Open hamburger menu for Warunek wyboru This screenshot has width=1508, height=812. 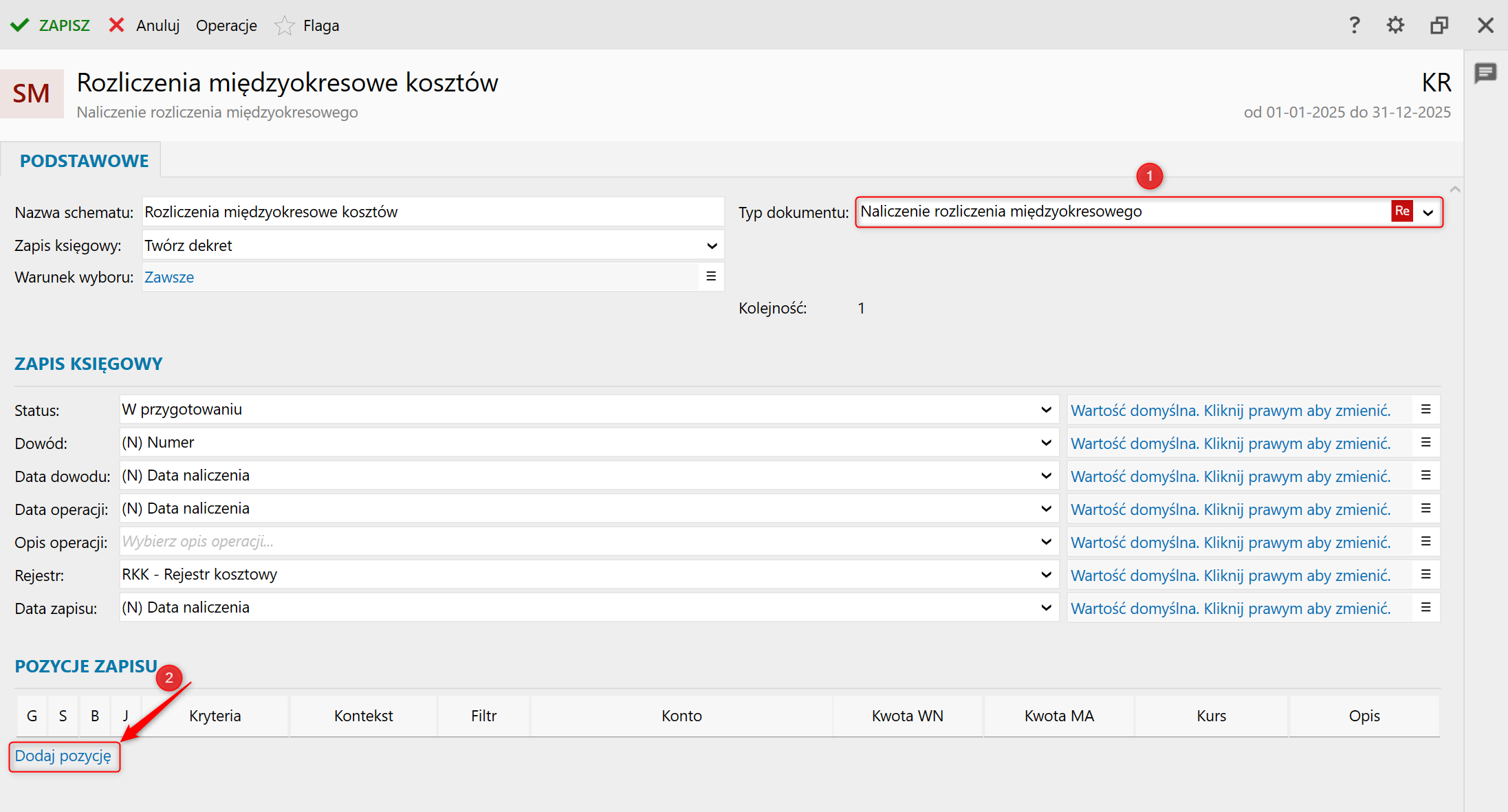point(711,276)
